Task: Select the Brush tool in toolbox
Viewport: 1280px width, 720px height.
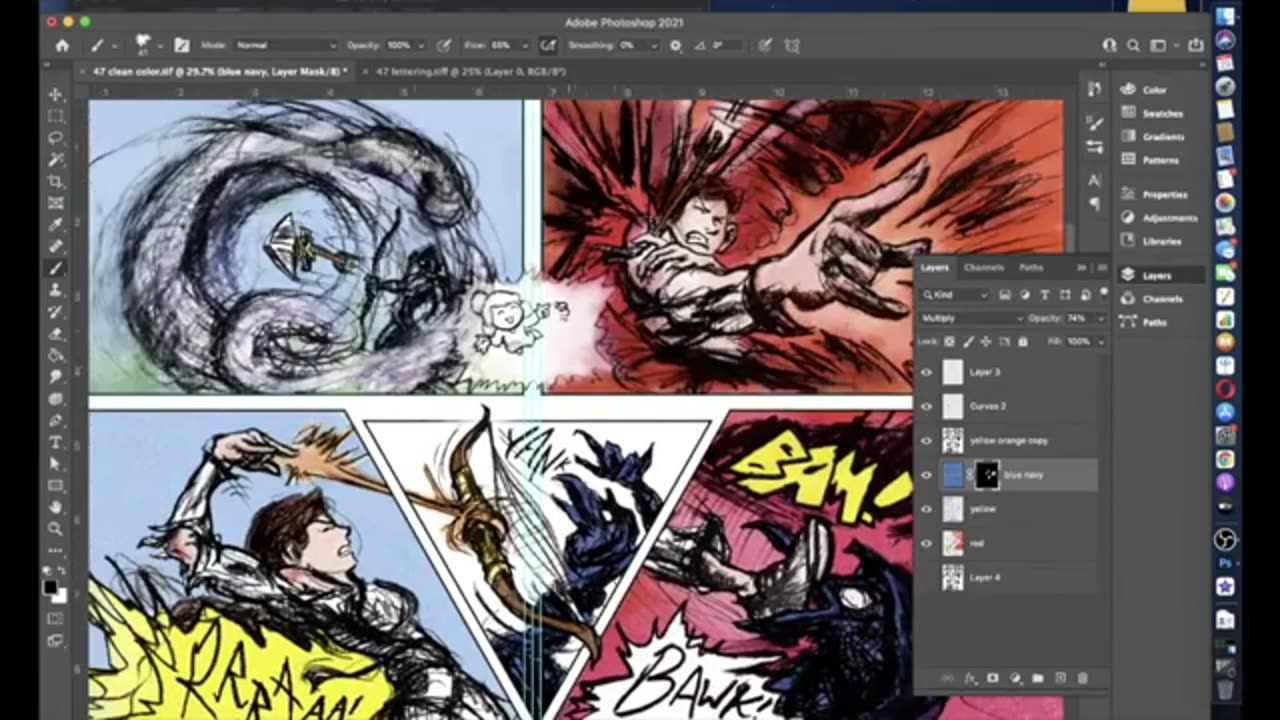Action: click(56, 269)
